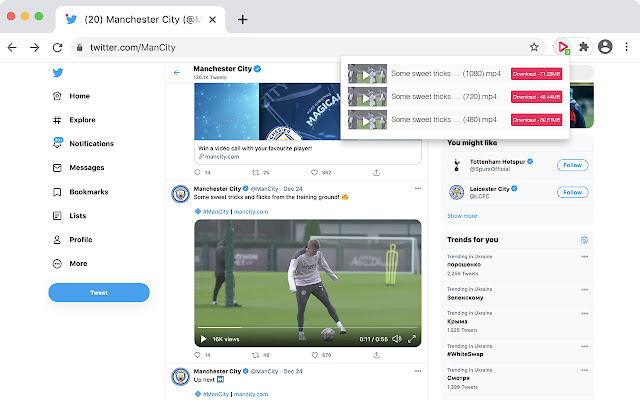Play the training ground video
The height and width of the screenshot is (400, 640).
pyautogui.click(x=203, y=339)
